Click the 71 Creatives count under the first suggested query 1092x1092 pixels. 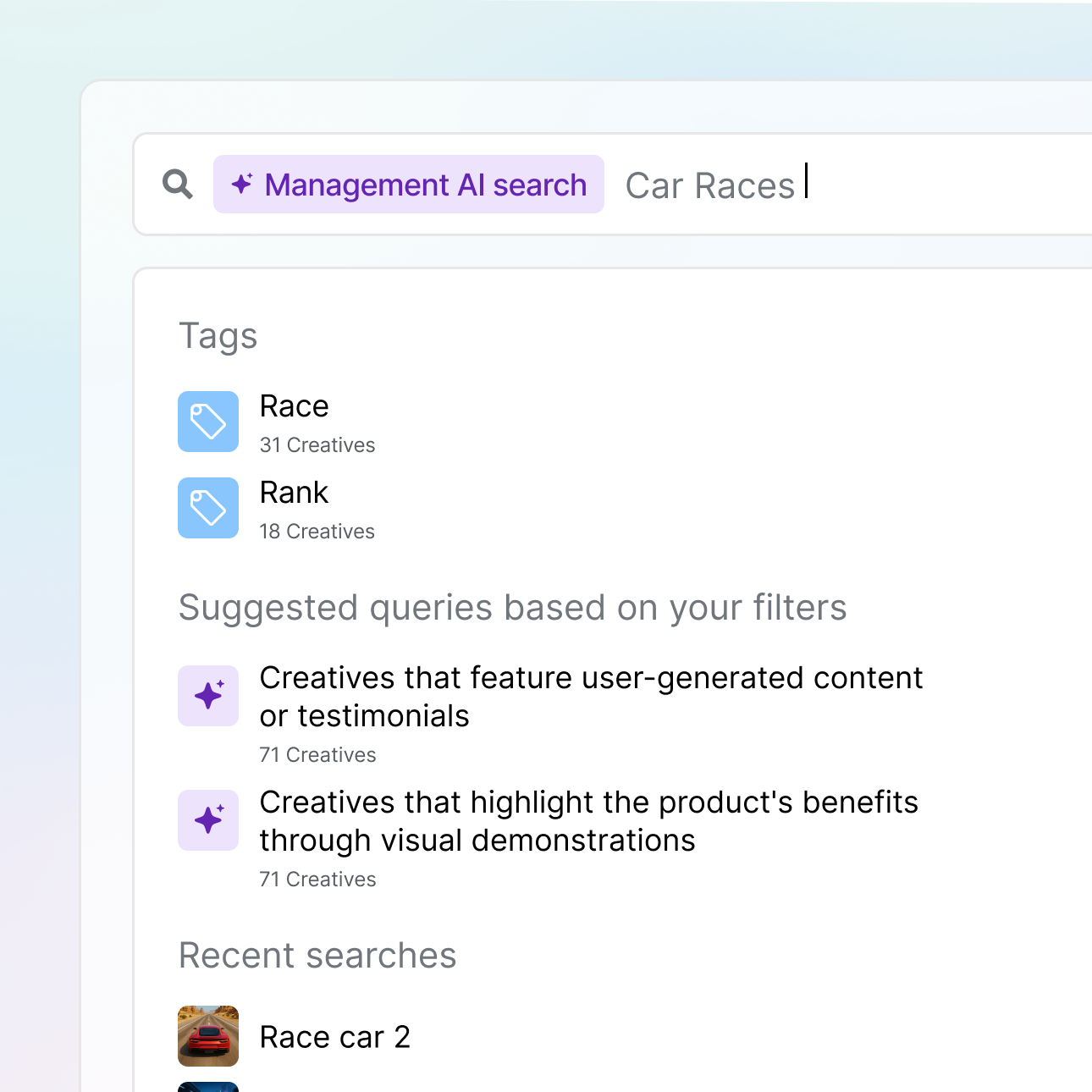coord(317,754)
